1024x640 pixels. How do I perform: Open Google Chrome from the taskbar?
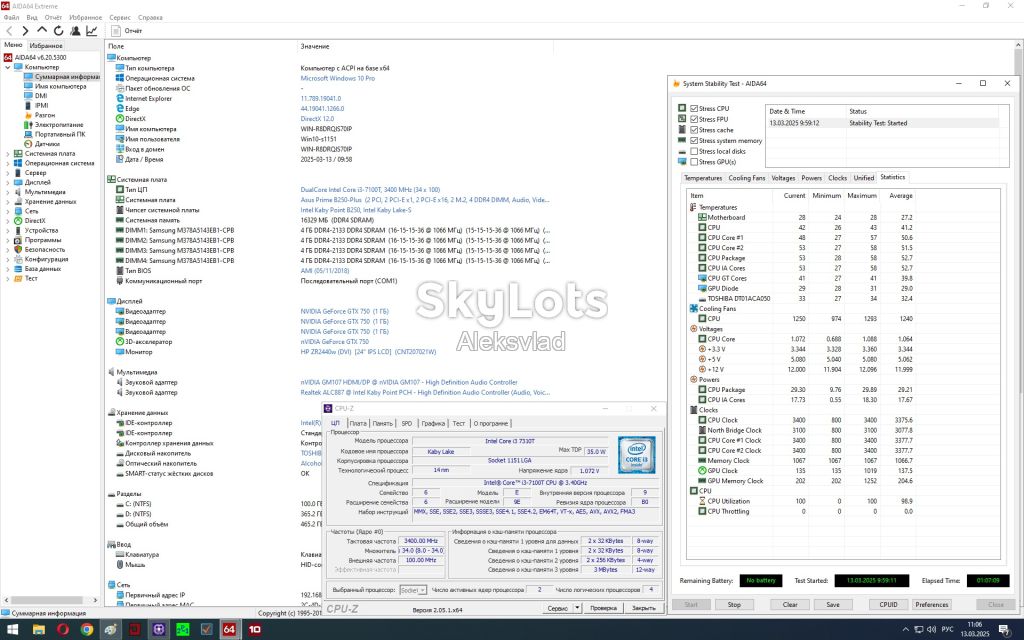pyautogui.click(x=87, y=630)
